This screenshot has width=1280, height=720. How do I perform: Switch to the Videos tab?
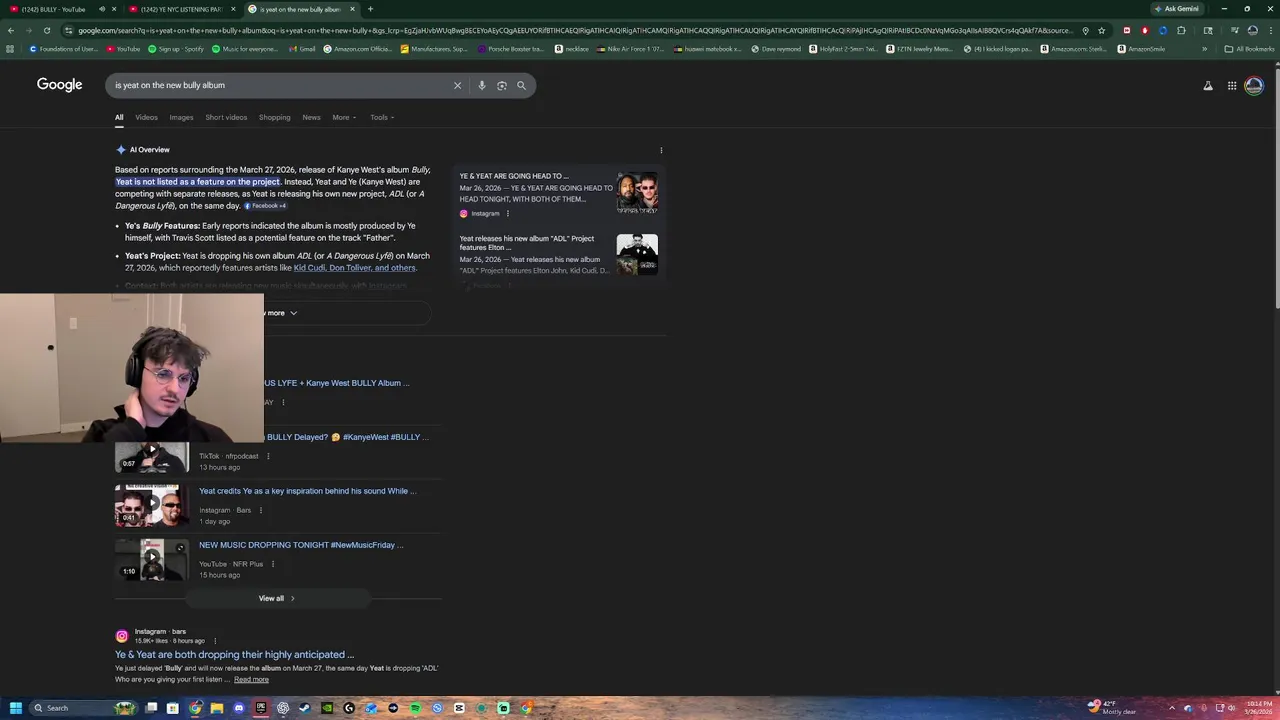[x=146, y=117]
